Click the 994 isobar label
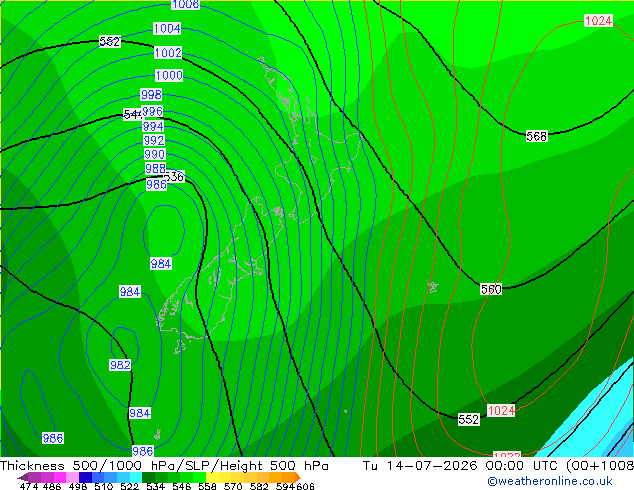634x490 pixels. pos(153,126)
